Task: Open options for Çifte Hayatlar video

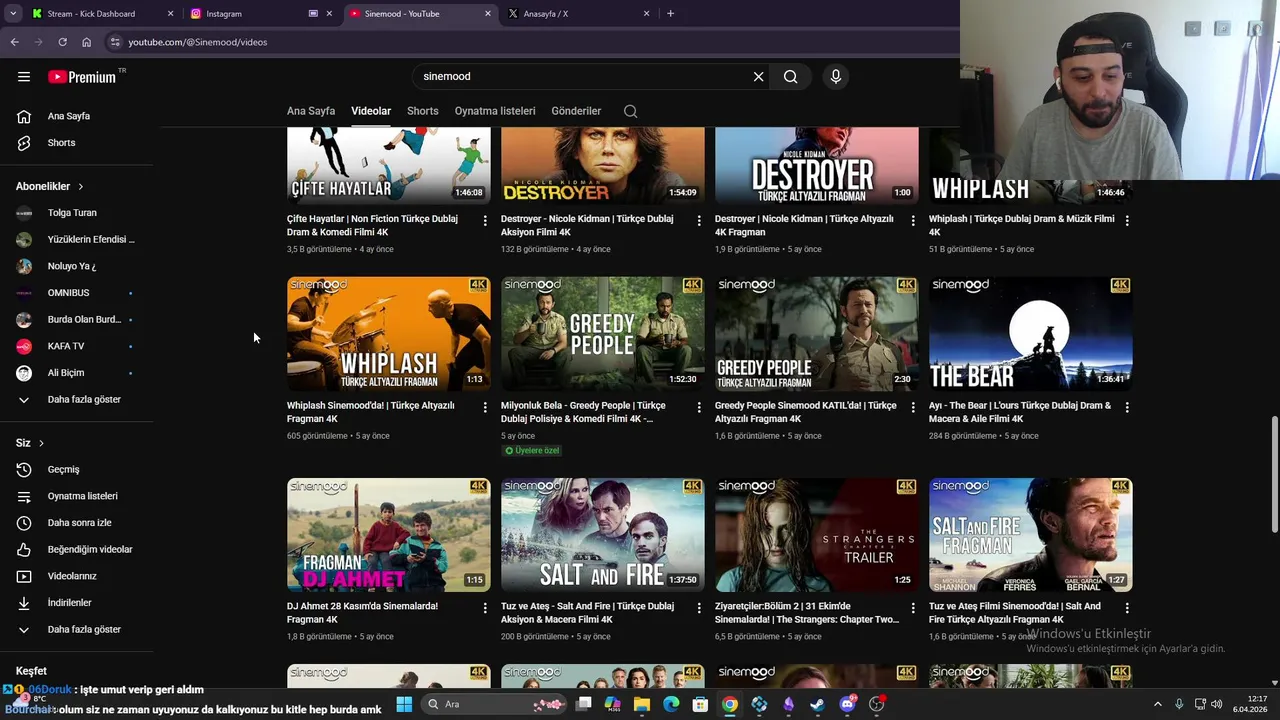Action: 485,220
